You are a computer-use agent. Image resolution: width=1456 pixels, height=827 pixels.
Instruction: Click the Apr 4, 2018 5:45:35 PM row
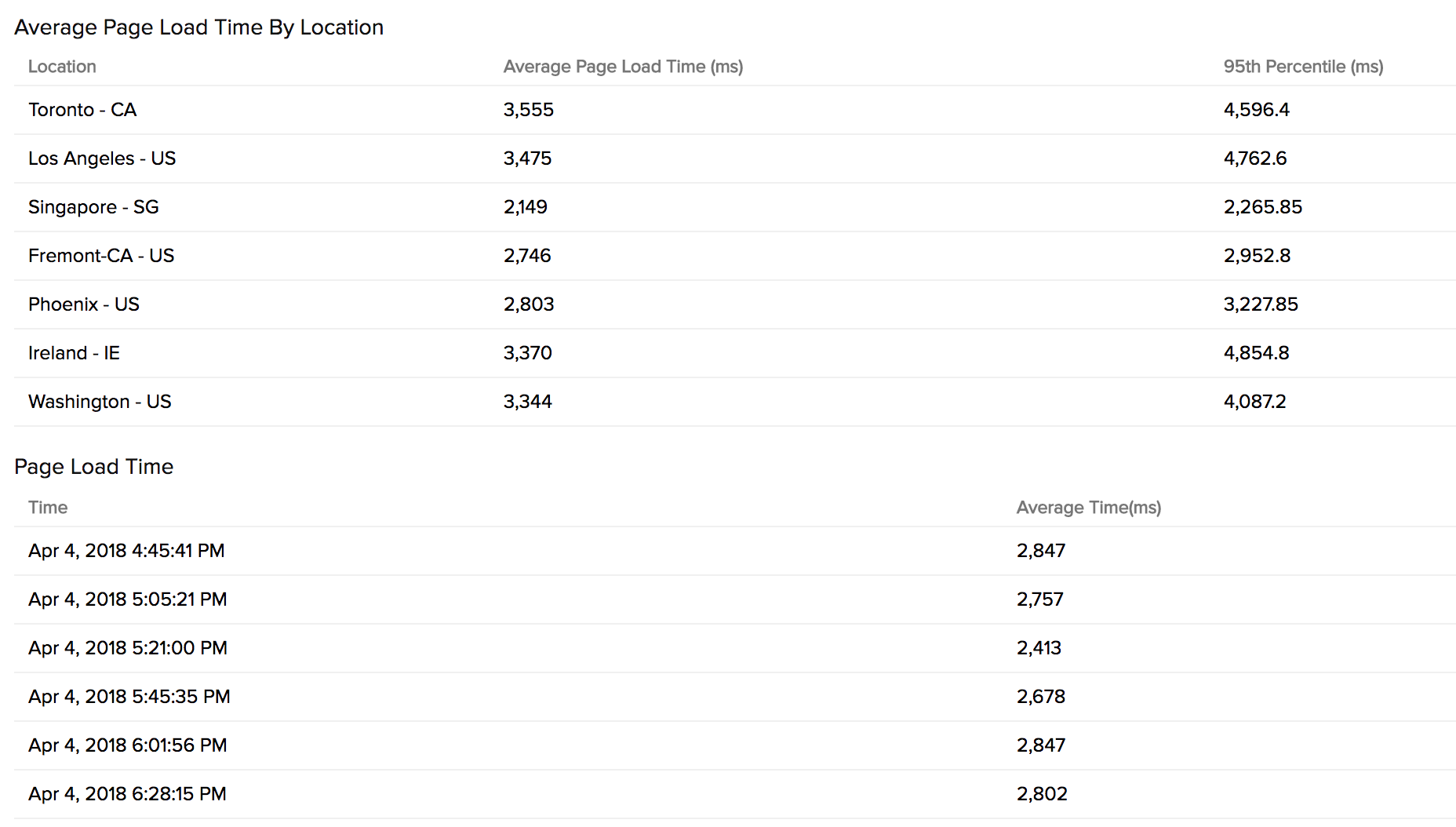pyautogui.click(x=129, y=697)
